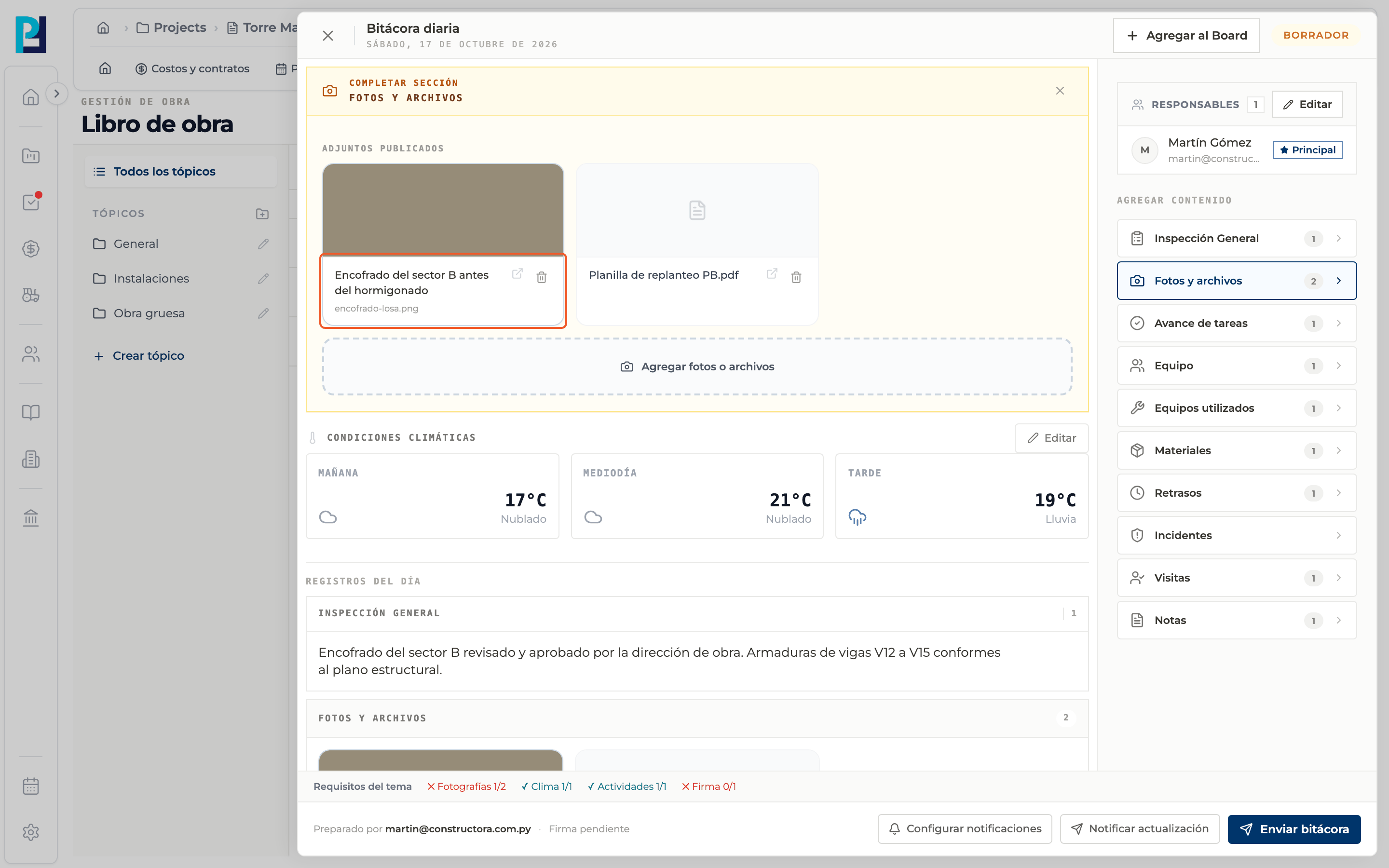Open the checklist icon with red notification dot
Viewport: 1389px width, 868px height.
tap(31, 202)
